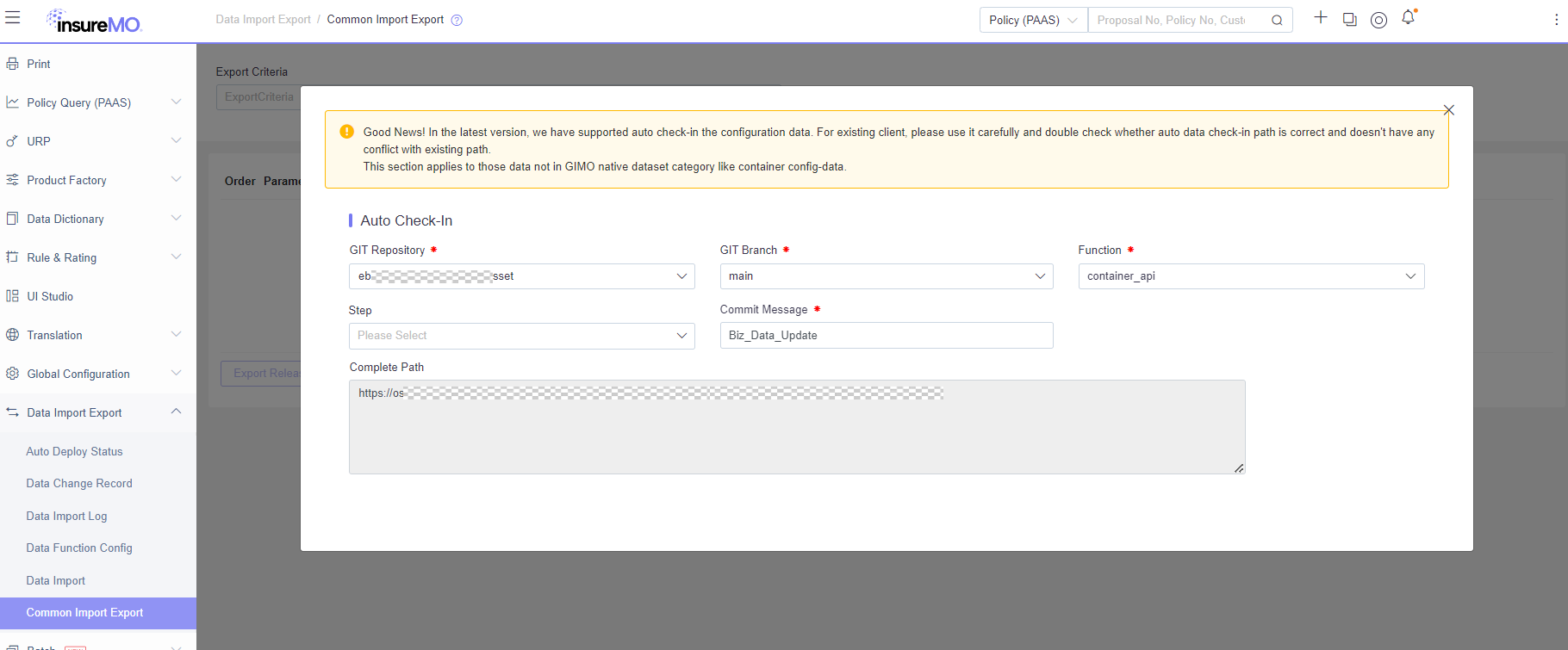Close the Auto Check-In dialog
The width and height of the screenshot is (1568, 650).
(1448, 110)
